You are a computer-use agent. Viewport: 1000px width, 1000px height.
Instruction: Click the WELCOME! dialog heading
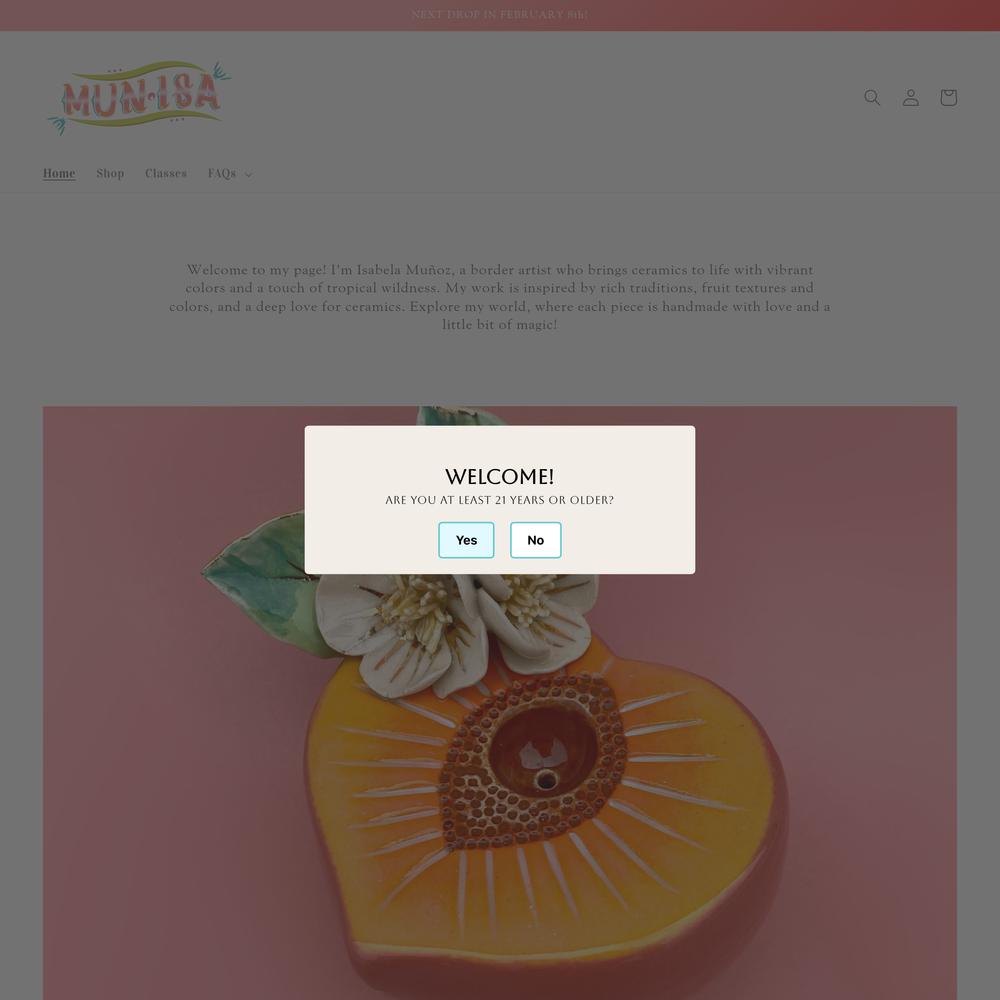pos(500,476)
